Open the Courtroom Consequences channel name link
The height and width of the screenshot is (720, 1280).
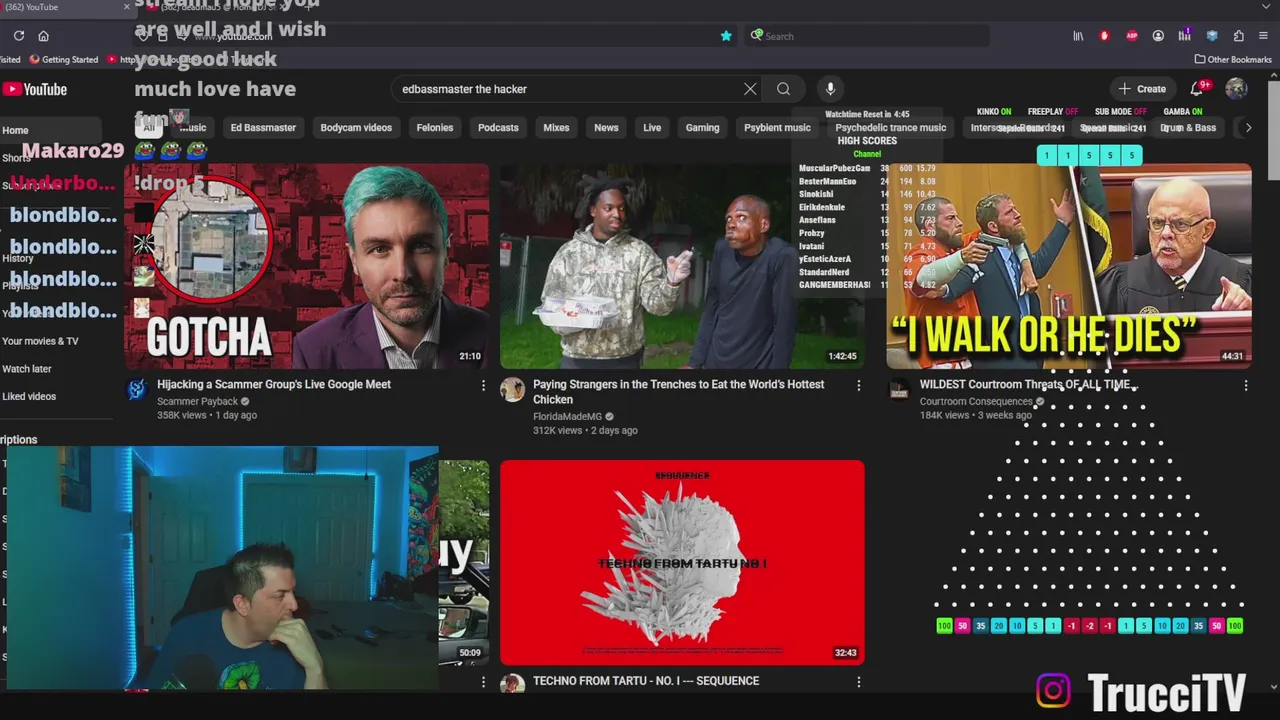point(976,402)
